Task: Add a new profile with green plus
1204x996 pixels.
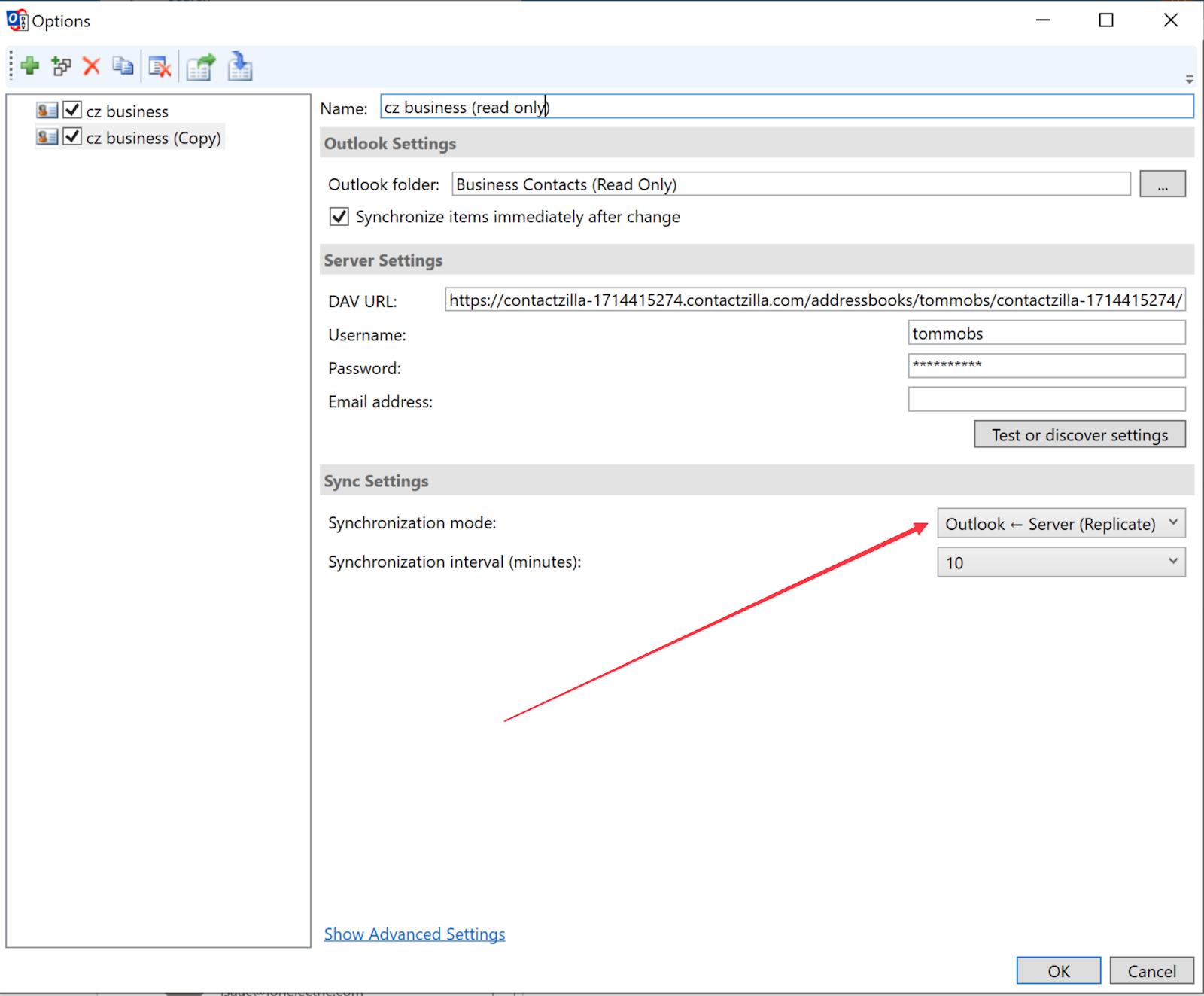Action: pyautogui.click(x=30, y=66)
